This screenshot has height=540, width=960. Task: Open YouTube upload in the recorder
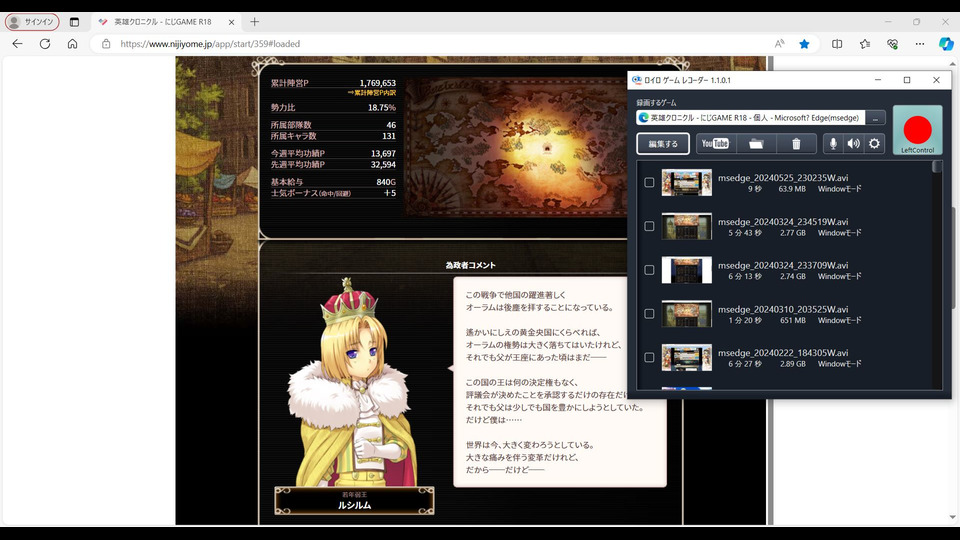pyautogui.click(x=715, y=143)
